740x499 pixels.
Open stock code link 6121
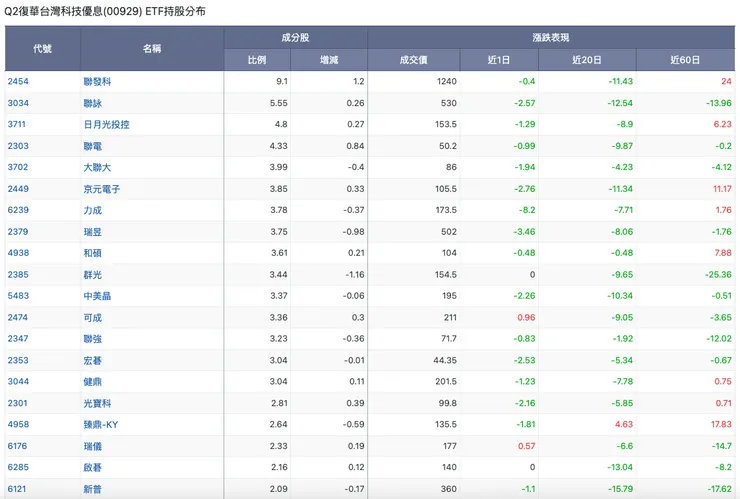(x=17, y=489)
